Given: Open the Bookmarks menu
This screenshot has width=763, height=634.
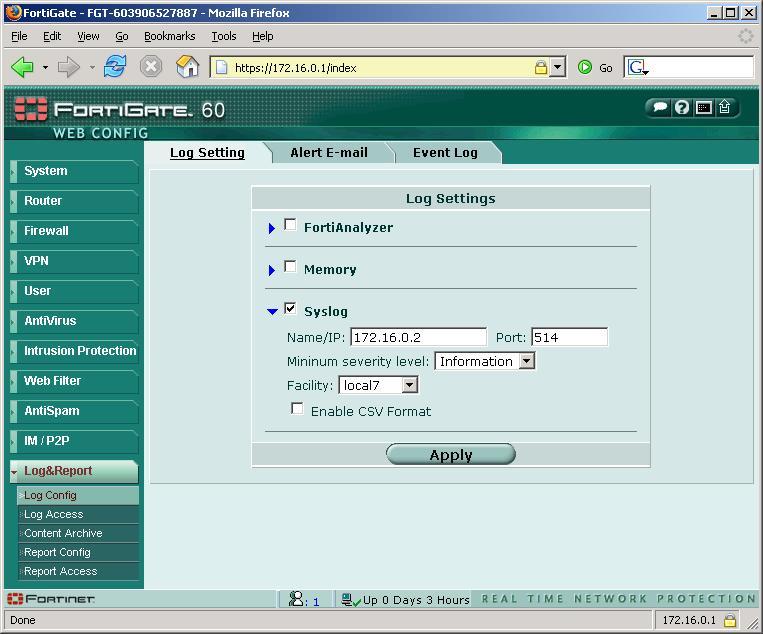Looking at the screenshot, I should coord(169,36).
